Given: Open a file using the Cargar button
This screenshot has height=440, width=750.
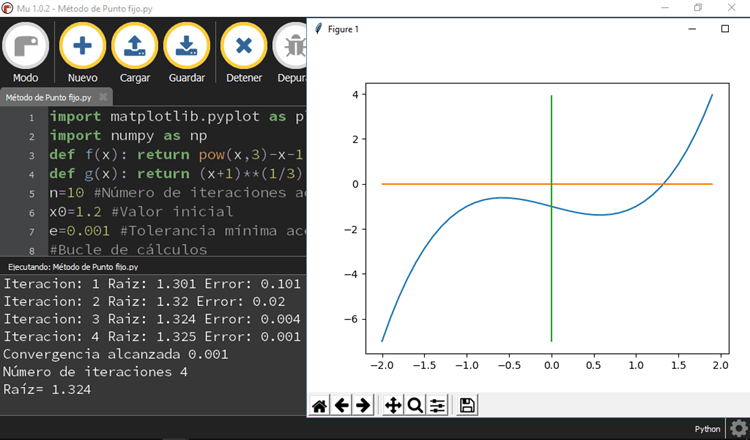Looking at the screenshot, I should click(x=134, y=52).
